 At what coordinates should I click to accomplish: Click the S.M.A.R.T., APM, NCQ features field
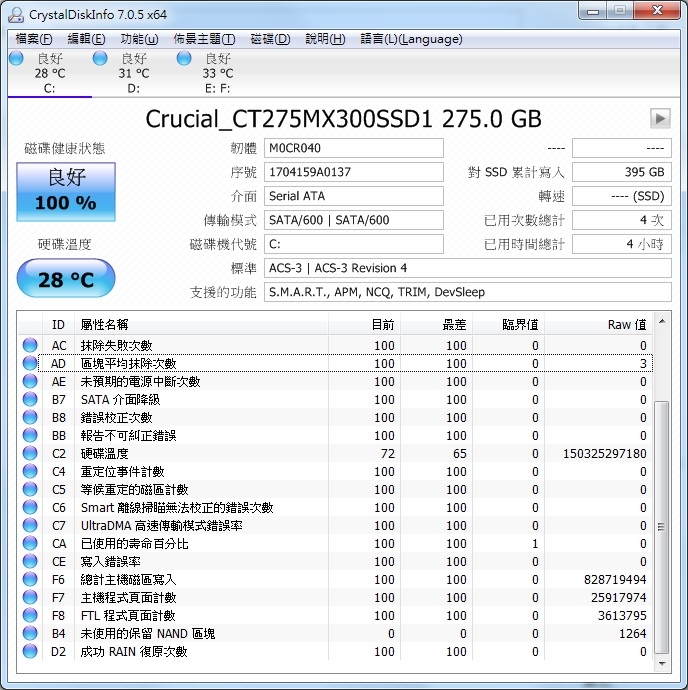pos(467,292)
